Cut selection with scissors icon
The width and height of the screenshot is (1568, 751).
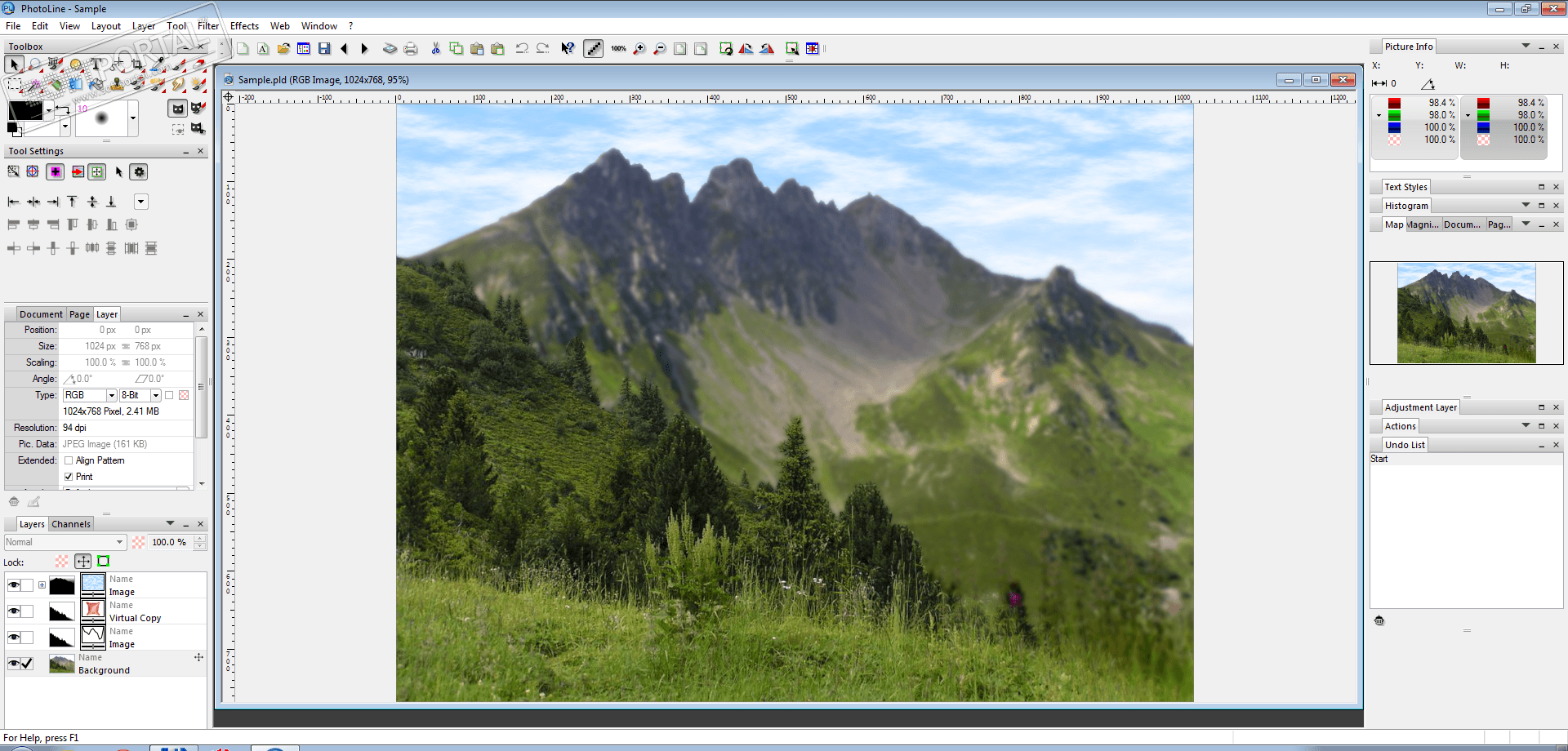point(435,49)
